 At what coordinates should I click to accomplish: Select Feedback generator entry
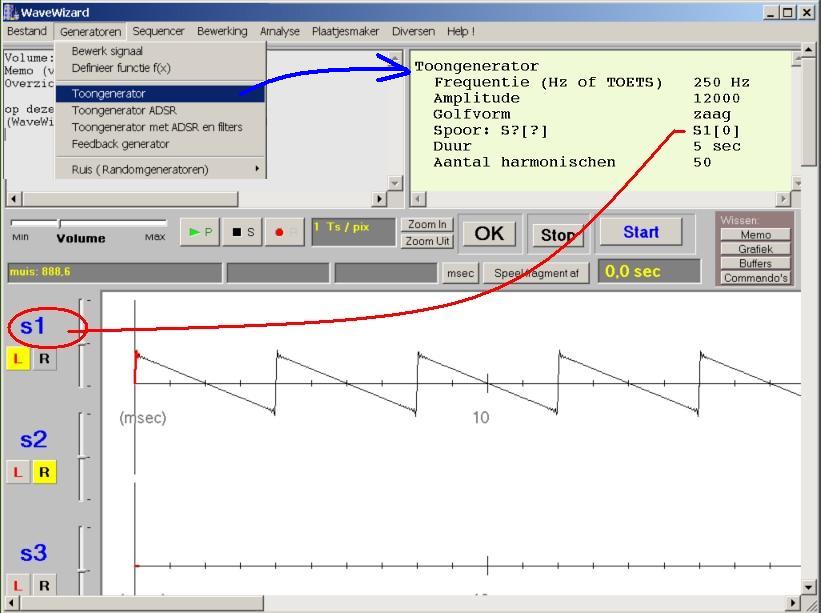tap(160, 144)
